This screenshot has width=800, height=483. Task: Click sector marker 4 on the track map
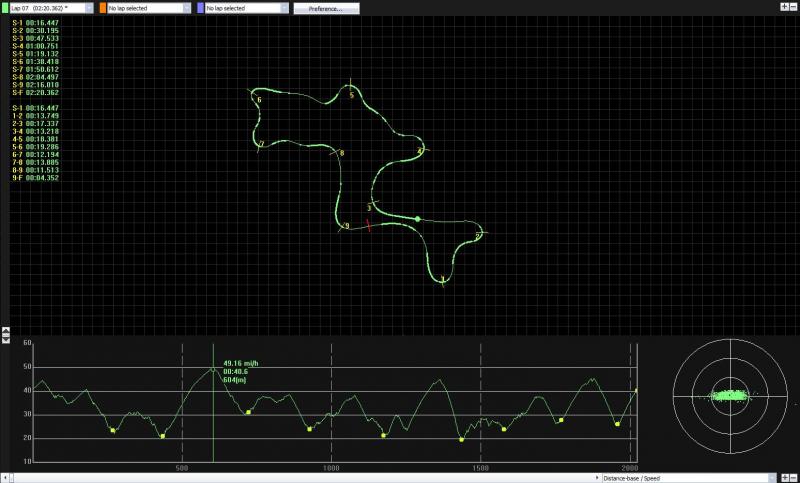click(x=420, y=151)
